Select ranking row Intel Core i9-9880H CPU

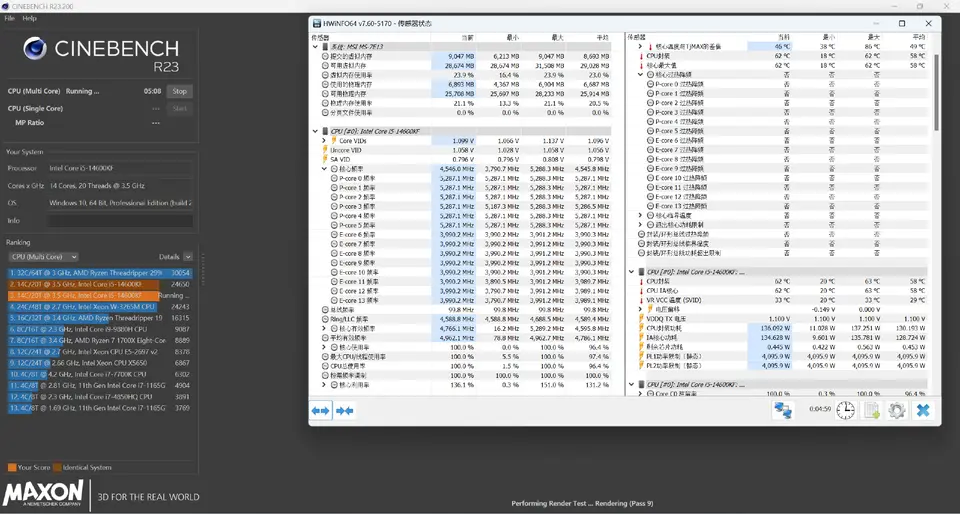(x=100, y=329)
